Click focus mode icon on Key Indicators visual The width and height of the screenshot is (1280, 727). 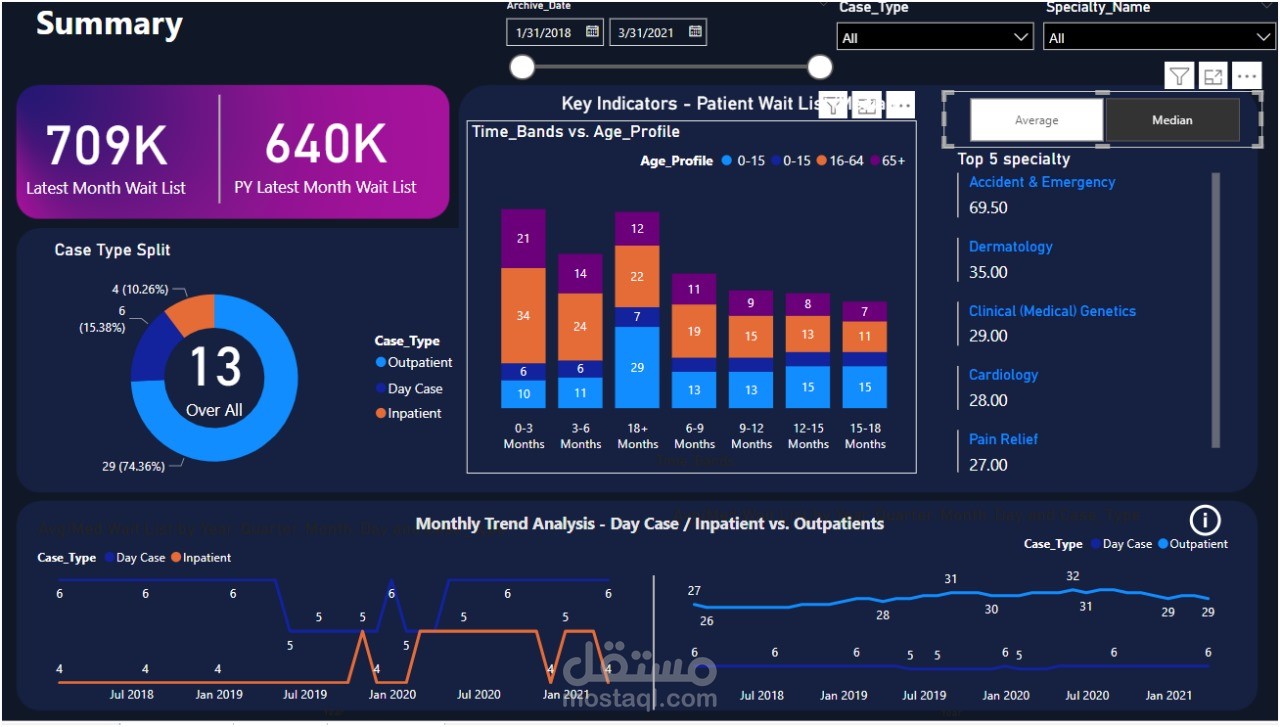(867, 105)
